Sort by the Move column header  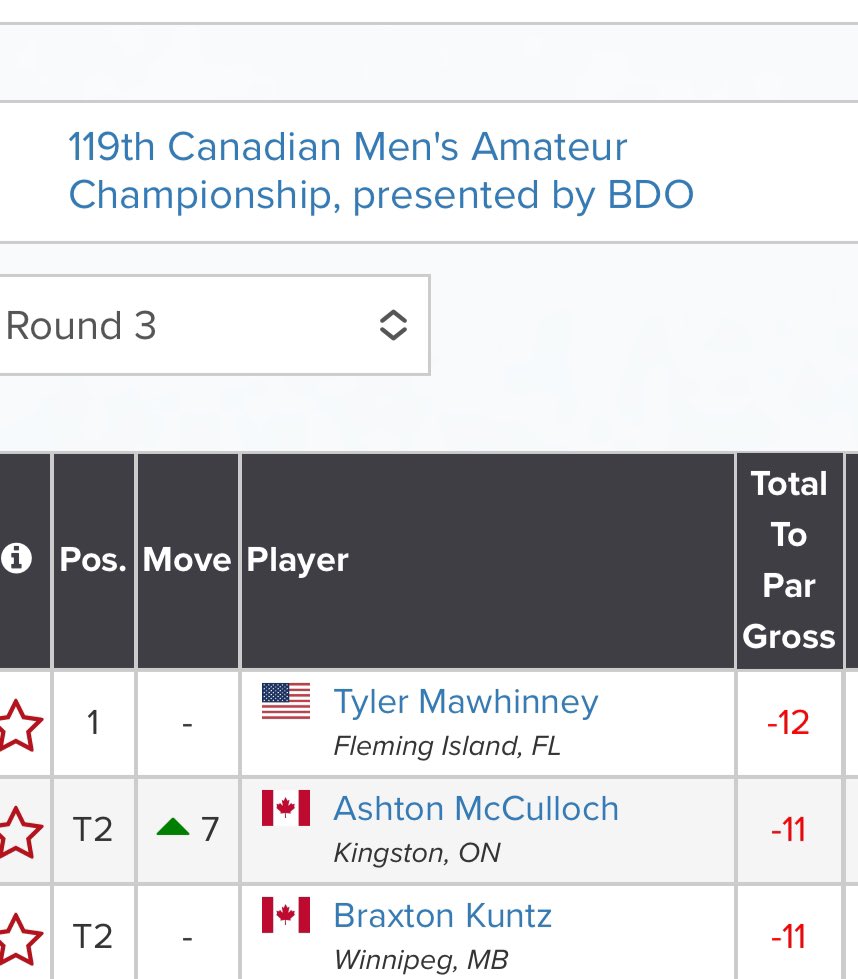pos(187,560)
